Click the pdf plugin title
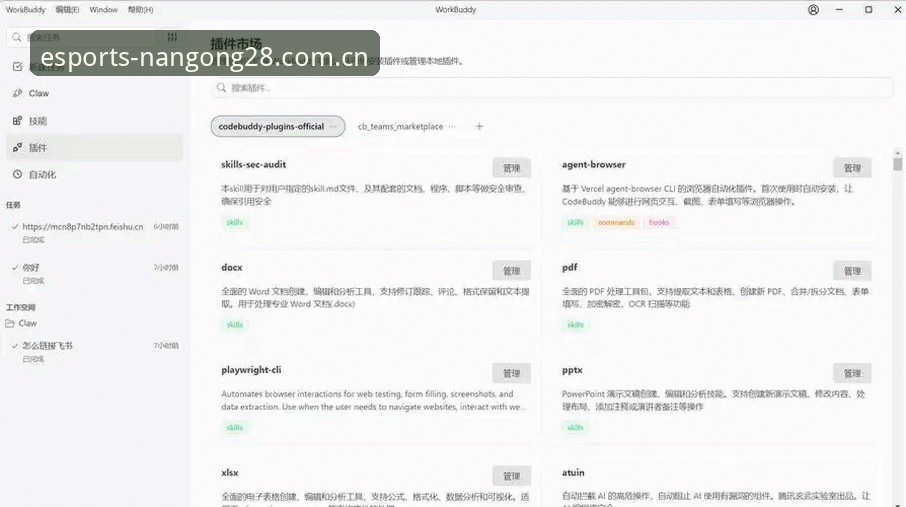 (570, 268)
